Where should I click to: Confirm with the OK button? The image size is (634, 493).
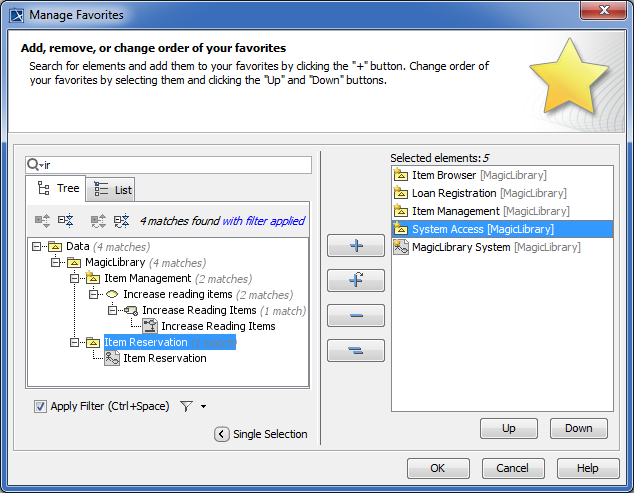pyautogui.click(x=438, y=468)
